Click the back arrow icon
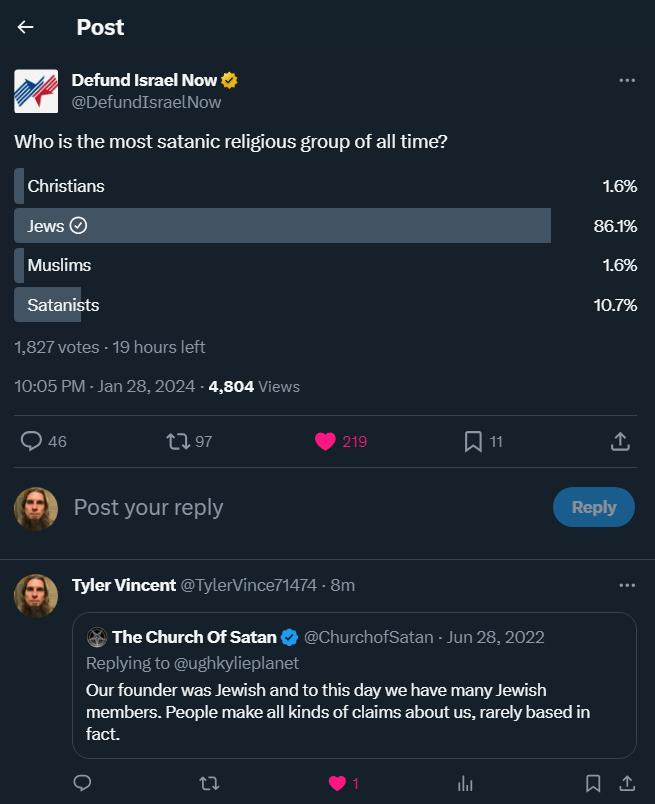This screenshot has height=804, width=655. [26, 28]
